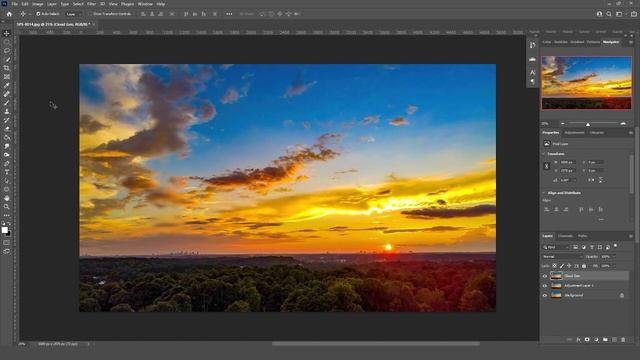Click lock transparent pixels icon
This screenshot has height=360, width=640.
coord(554,266)
